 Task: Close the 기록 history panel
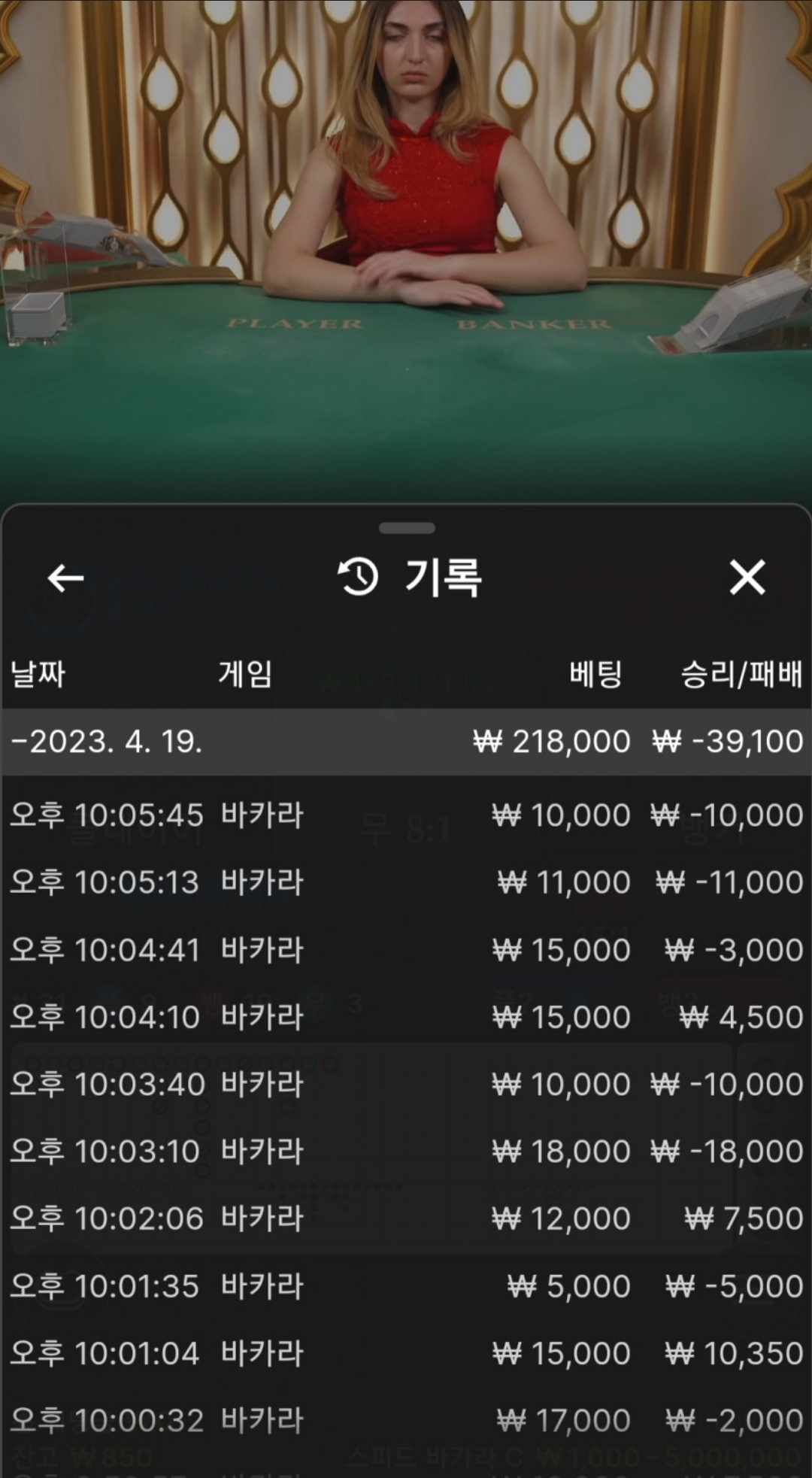point(747,578)
